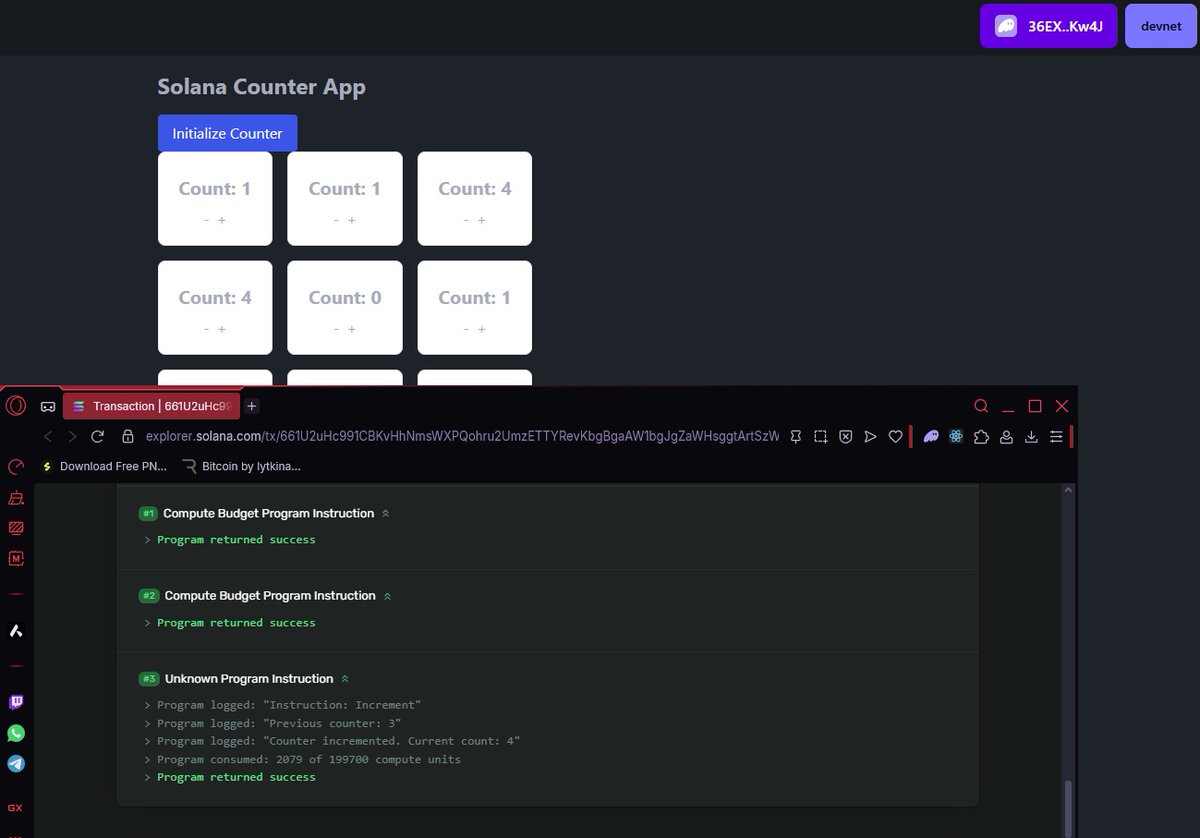Click minus on the first Count: 1 card
This screenshot has height=838, width=1200.
coord(206,220)
